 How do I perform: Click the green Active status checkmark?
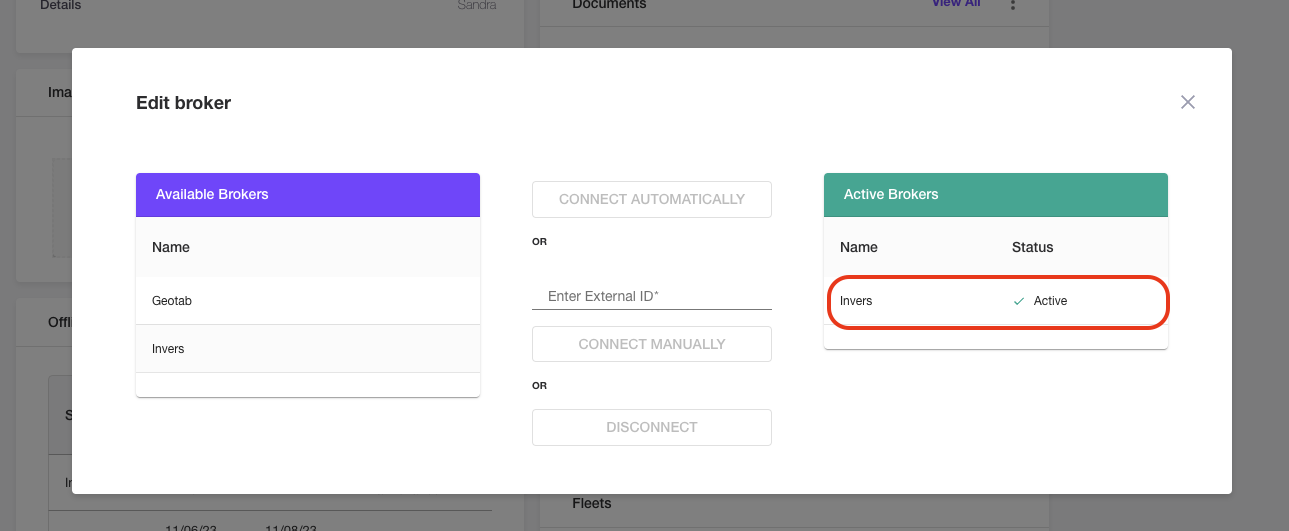click(x=1019, y=301)
